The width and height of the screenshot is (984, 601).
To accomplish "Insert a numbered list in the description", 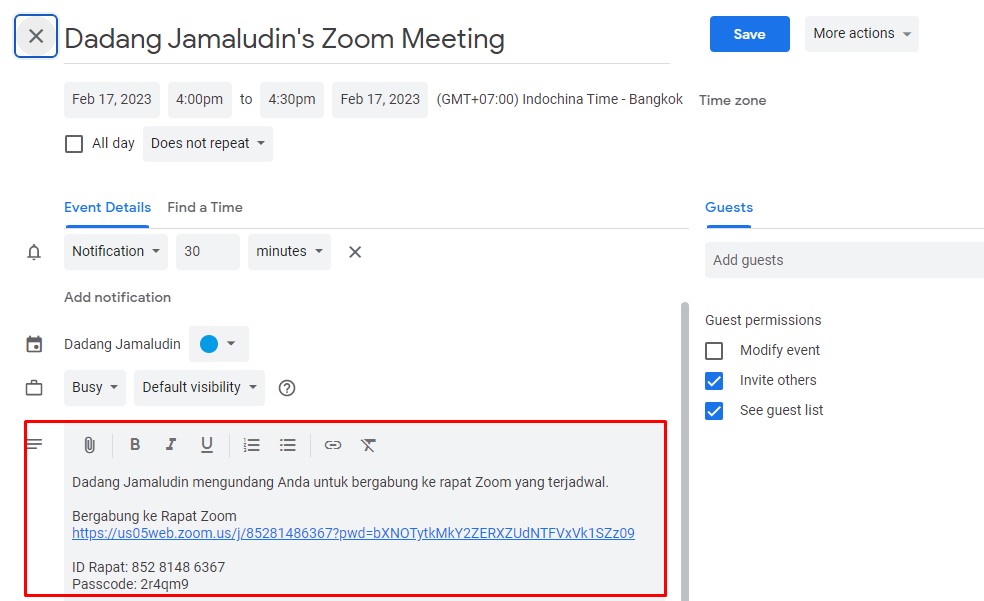I will click(x=251, y=444).
